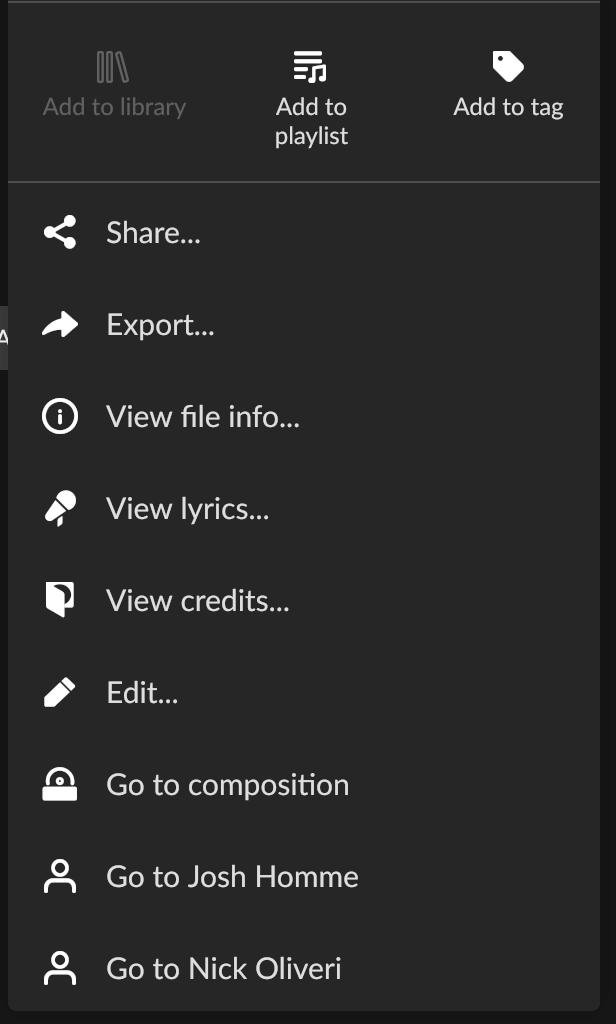The height and width of the screenshot is (1024, 616).
Task: Select the "View credits..." text entry
Action: coord(198,601)
